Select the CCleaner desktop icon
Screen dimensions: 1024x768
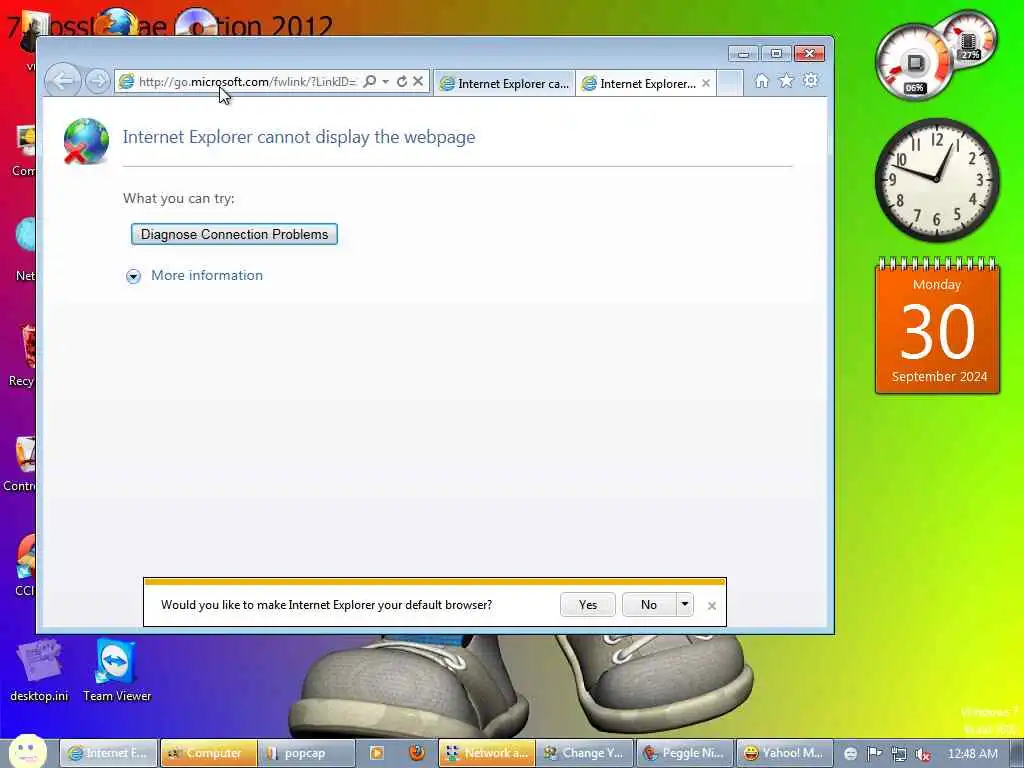tap(25, 566)
